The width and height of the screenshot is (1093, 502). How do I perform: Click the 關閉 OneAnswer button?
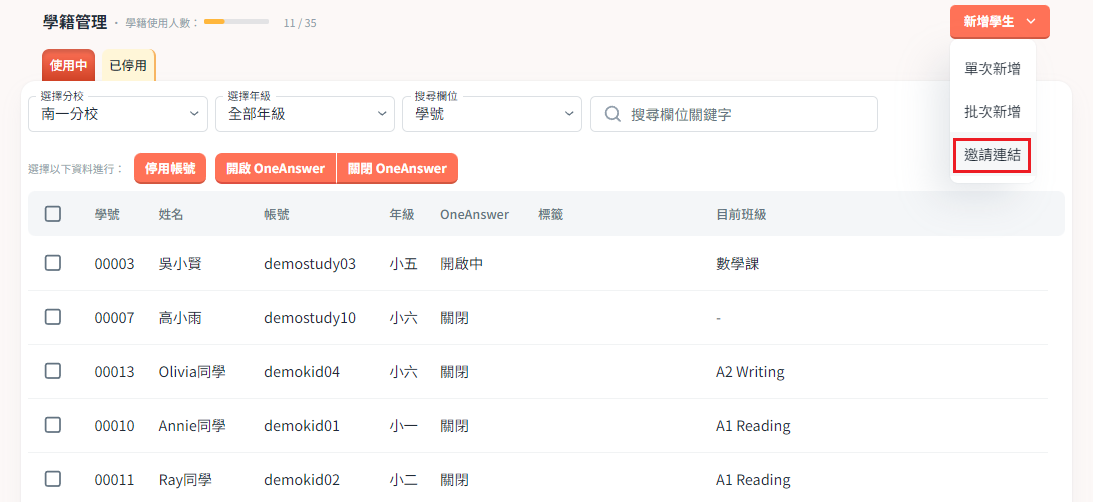397,169
